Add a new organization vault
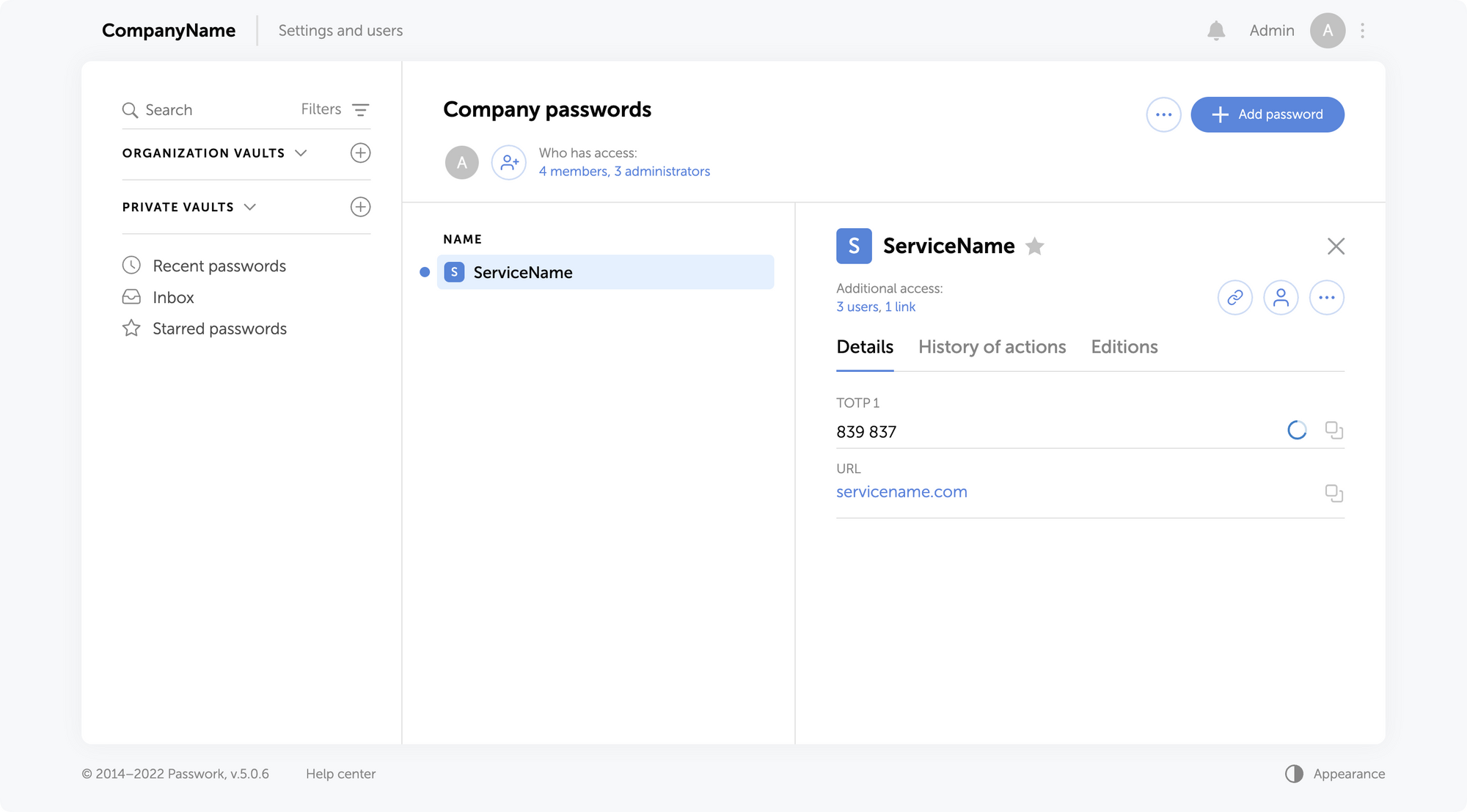The image size is (1467, 812). click(360, 153)
